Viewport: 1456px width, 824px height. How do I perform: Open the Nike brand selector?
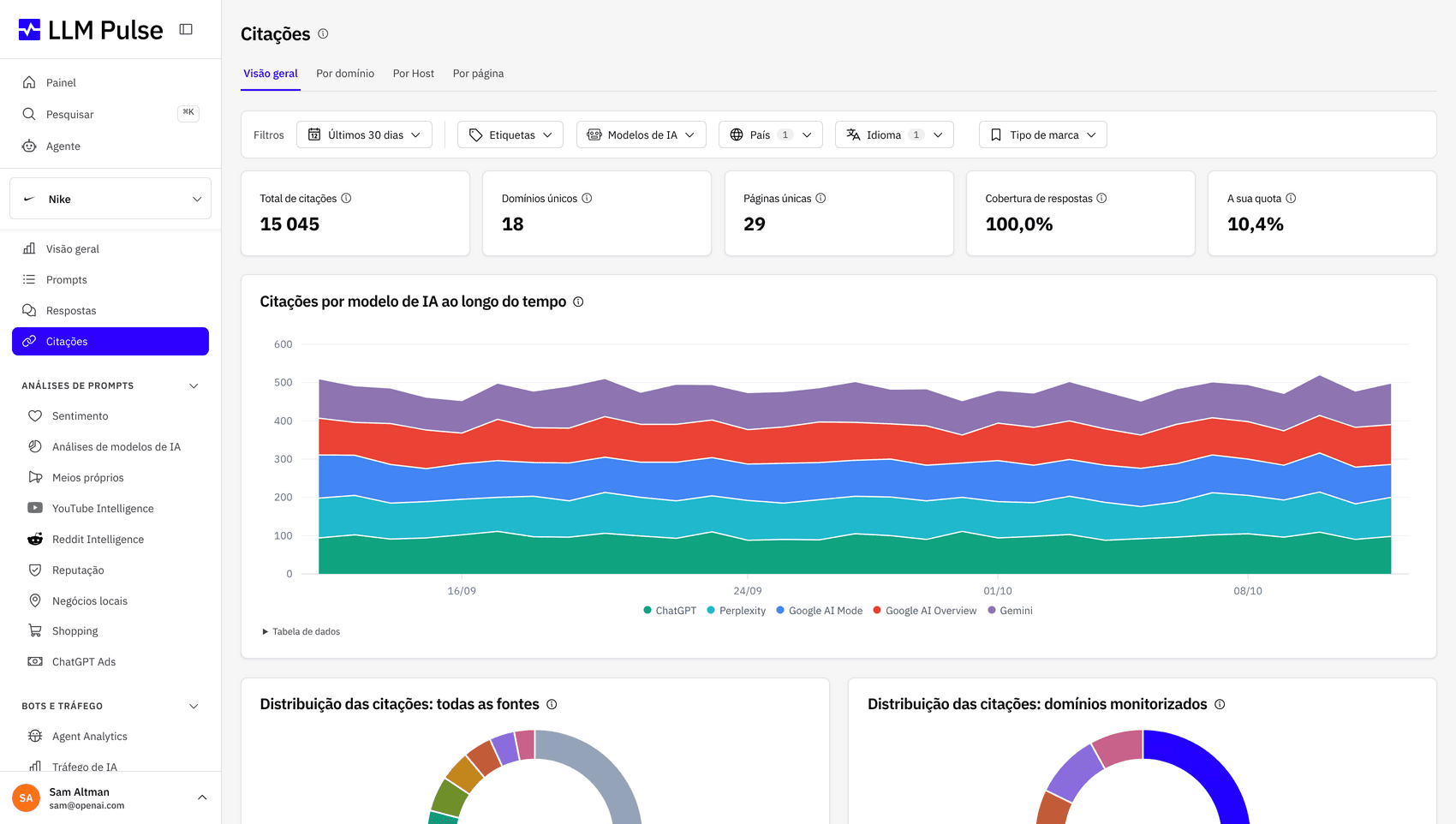[x=110, y=199]
